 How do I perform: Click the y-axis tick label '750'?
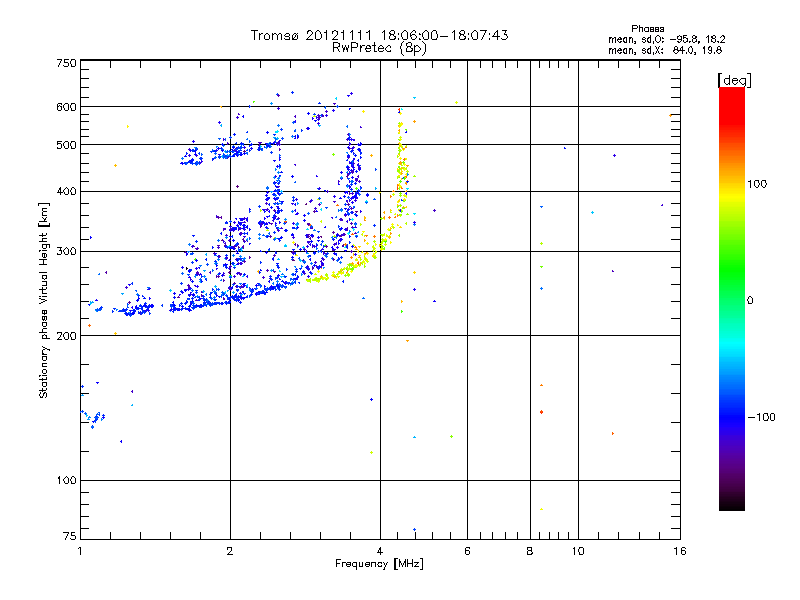click(x=67, y=63)
